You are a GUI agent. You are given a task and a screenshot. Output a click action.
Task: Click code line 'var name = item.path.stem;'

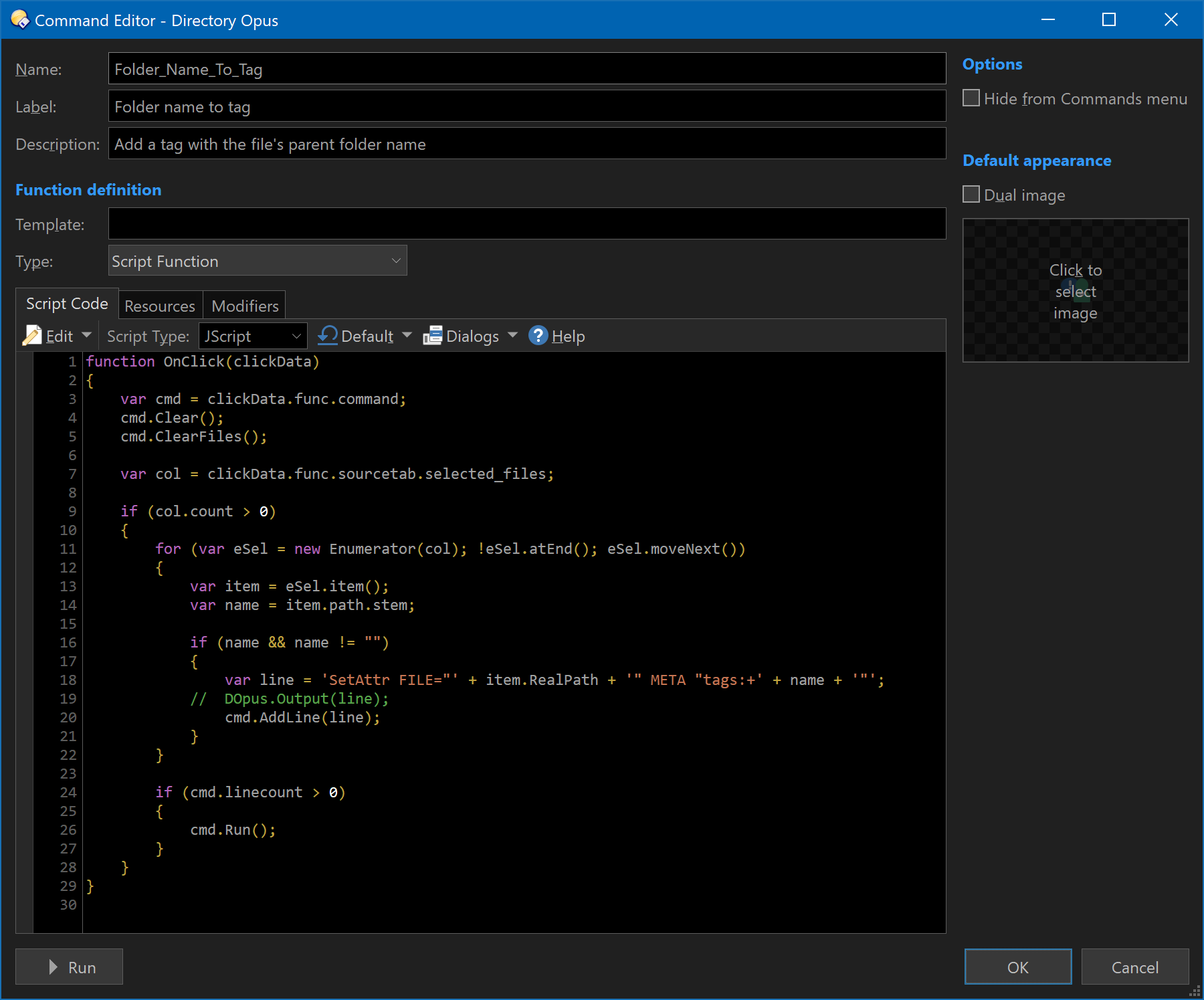pyautogui.click(x=302, y=605)
